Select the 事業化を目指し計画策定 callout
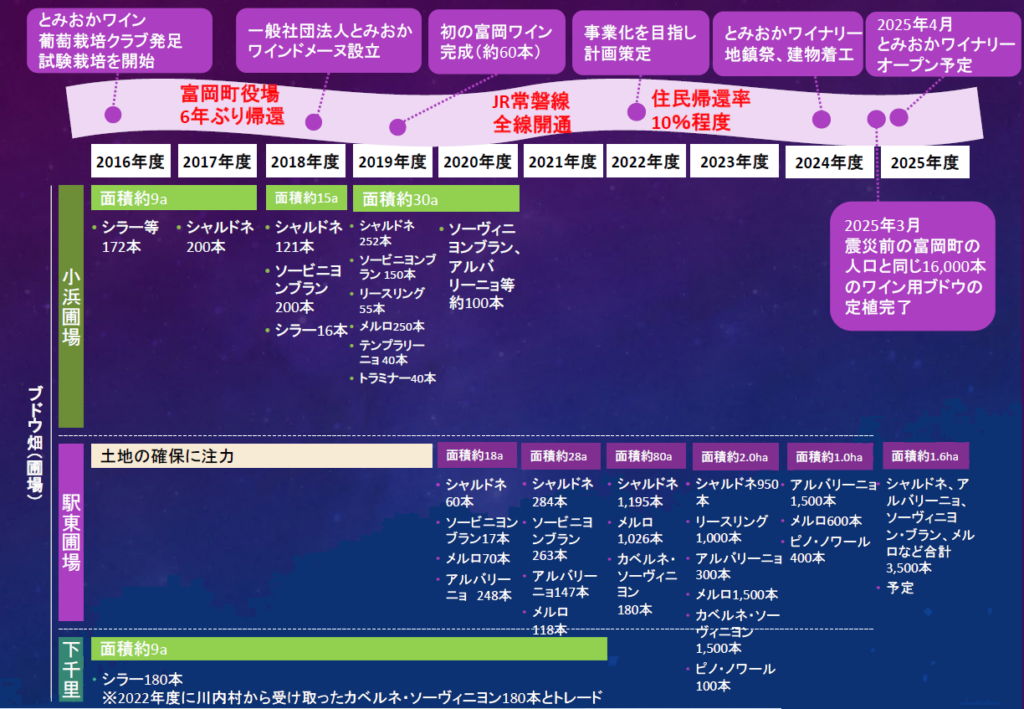 click(640, 43)
